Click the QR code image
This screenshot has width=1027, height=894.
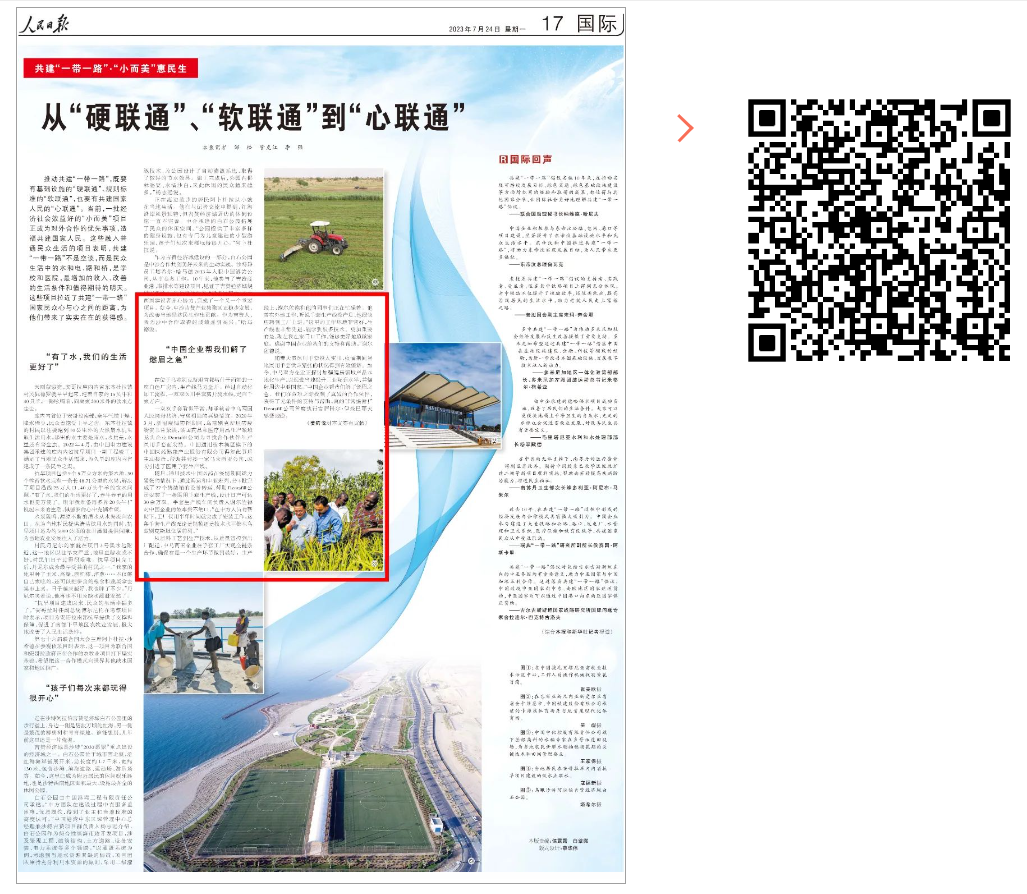point(879,230)
